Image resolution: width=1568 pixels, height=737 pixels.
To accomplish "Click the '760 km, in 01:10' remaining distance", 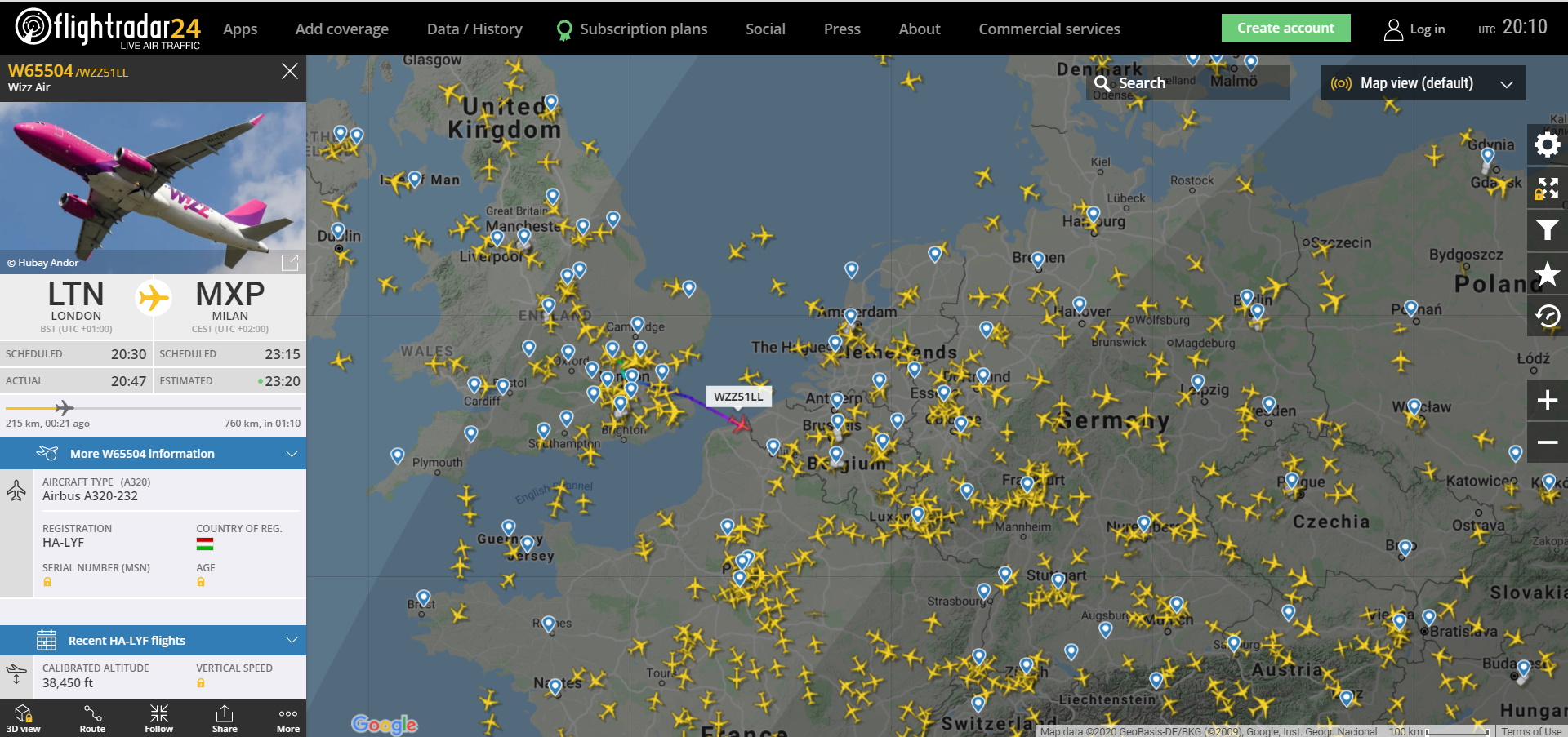I will coord(262,424).
